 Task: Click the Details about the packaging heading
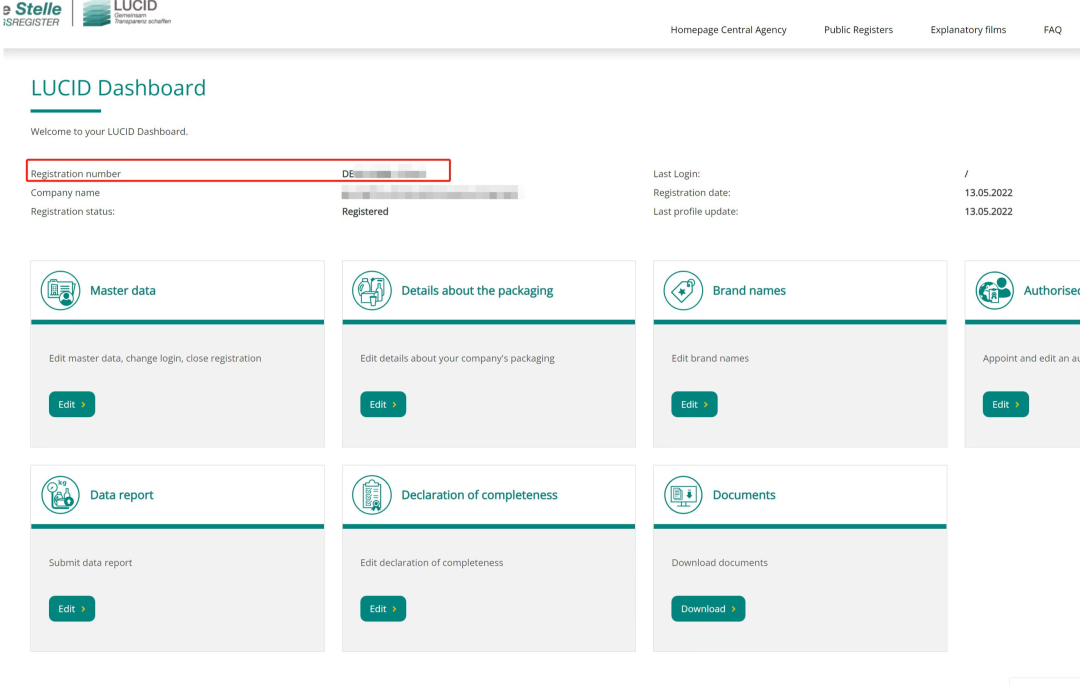click(477, 291)
